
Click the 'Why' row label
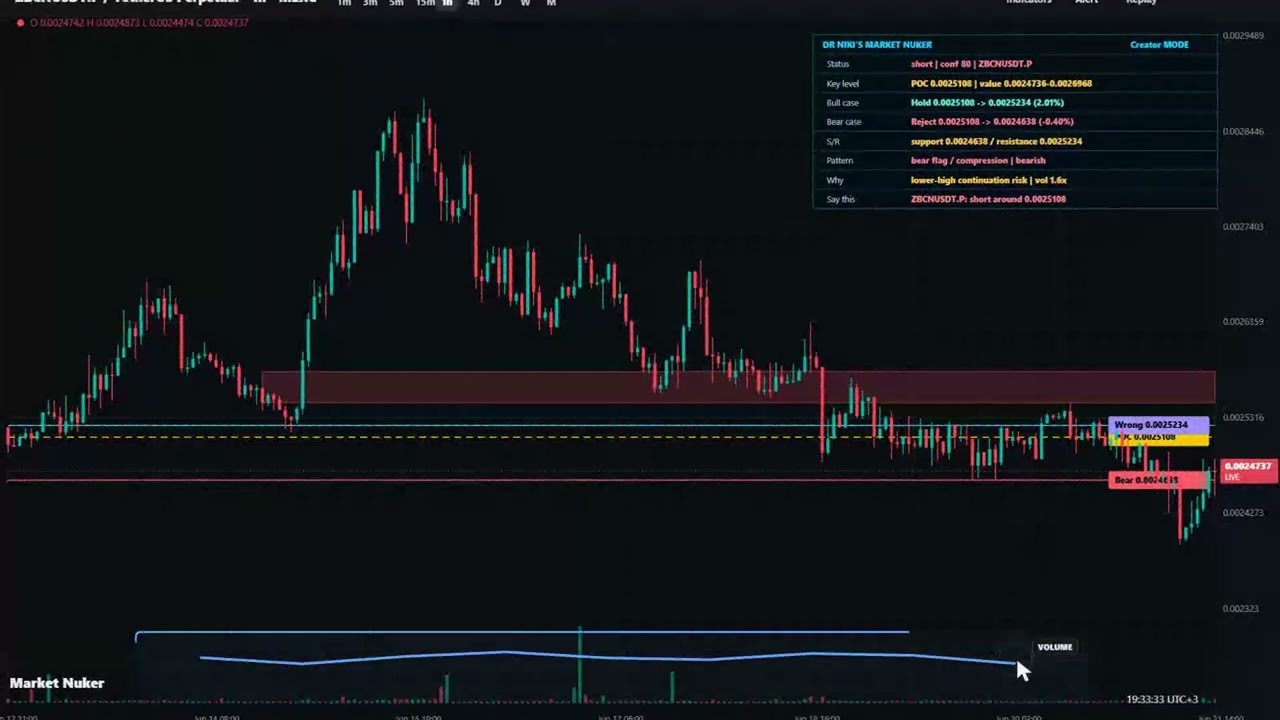coord(835,181)
